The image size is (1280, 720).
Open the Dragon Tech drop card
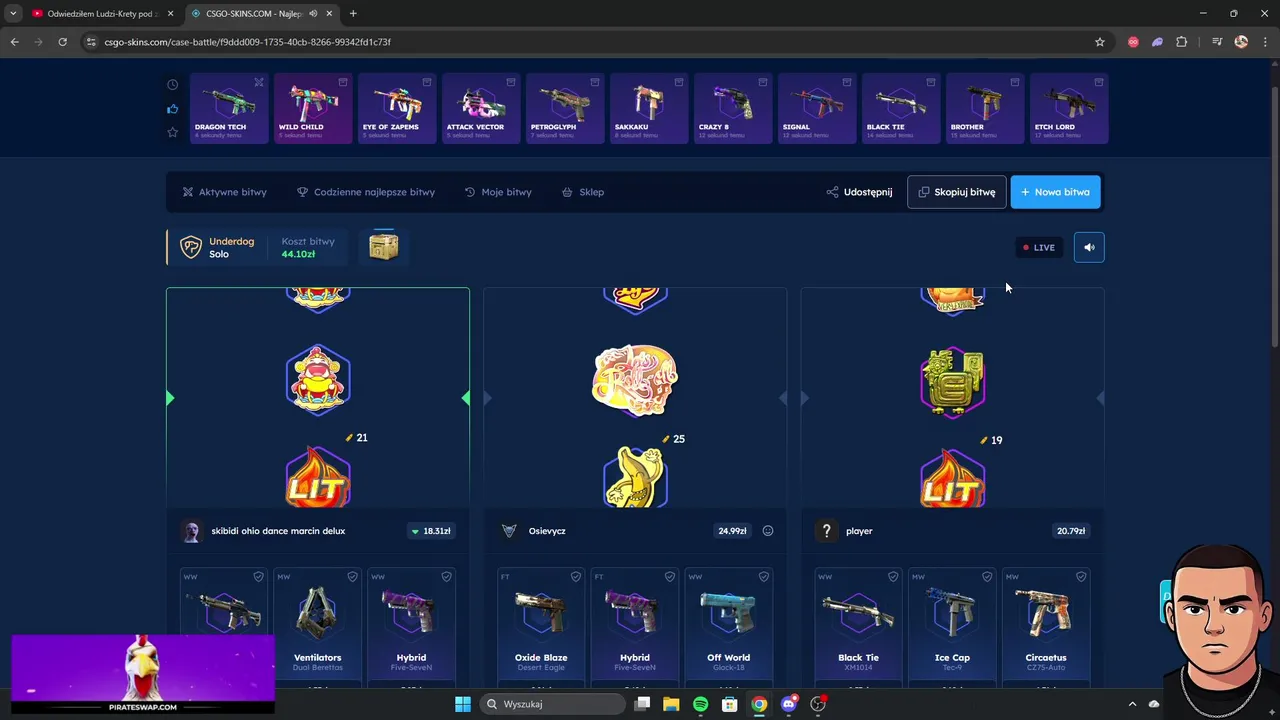pos(229,108)
